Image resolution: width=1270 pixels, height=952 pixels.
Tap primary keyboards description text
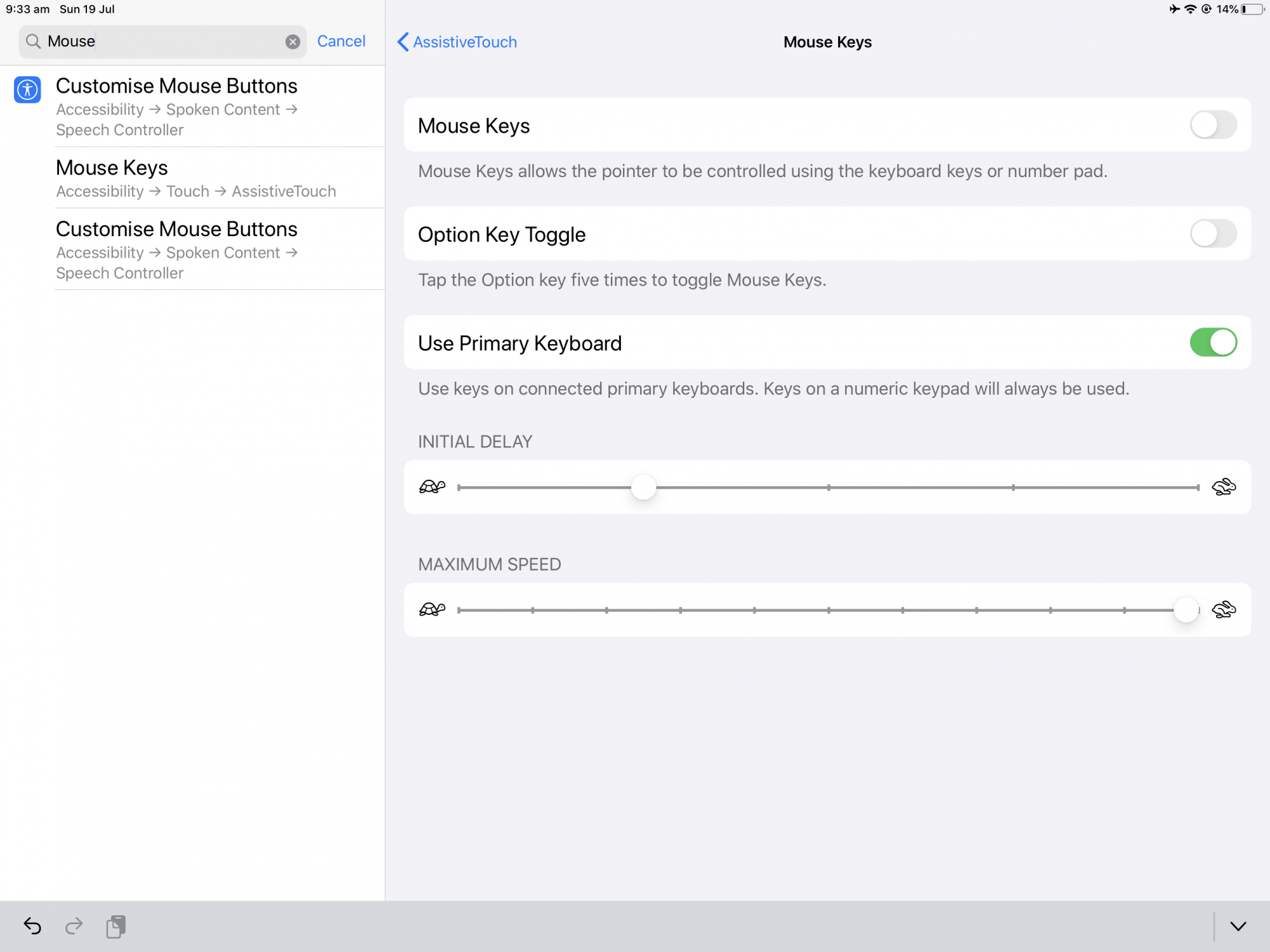click(773, 388)
